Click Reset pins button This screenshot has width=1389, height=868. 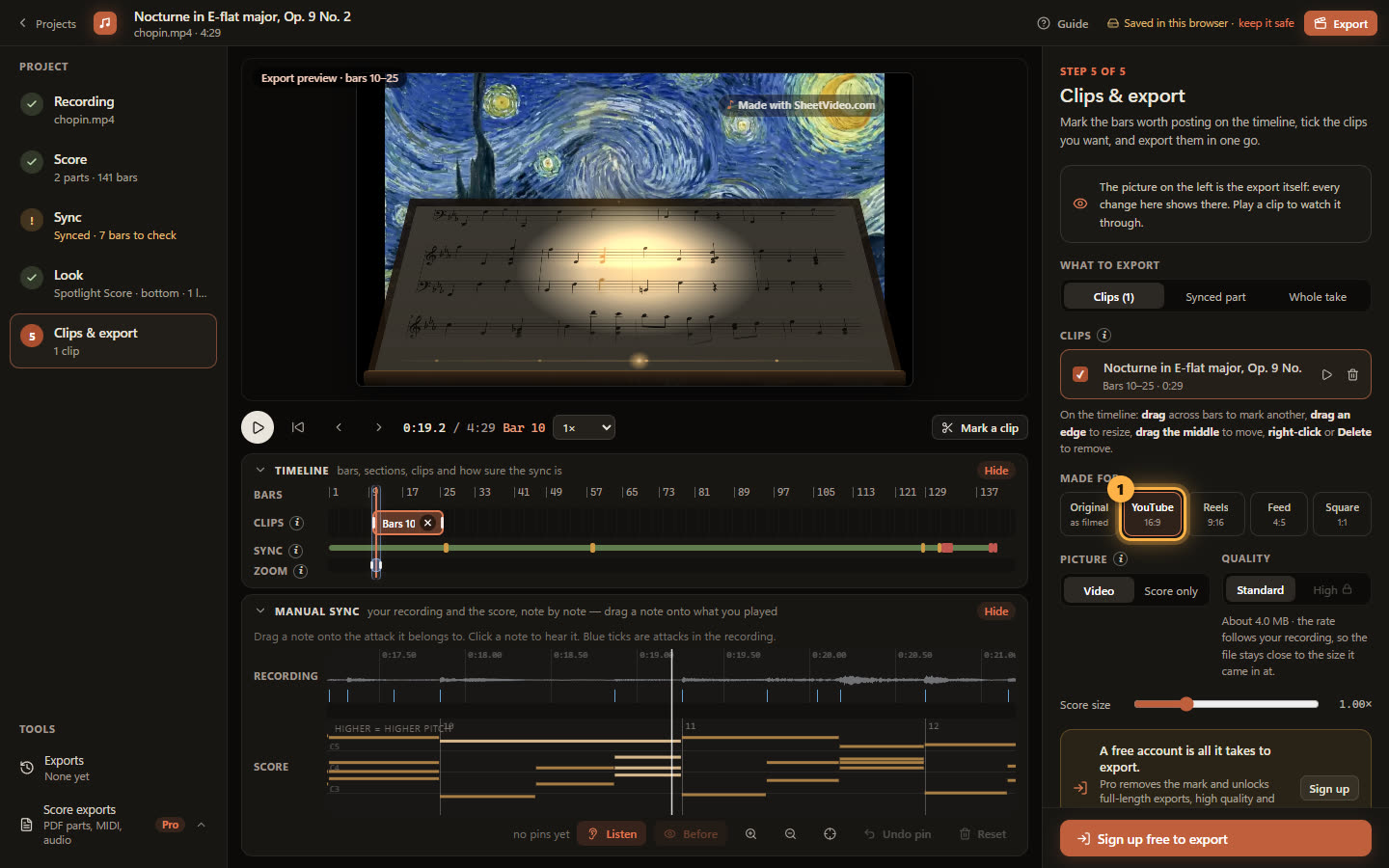tap(983, 834)
